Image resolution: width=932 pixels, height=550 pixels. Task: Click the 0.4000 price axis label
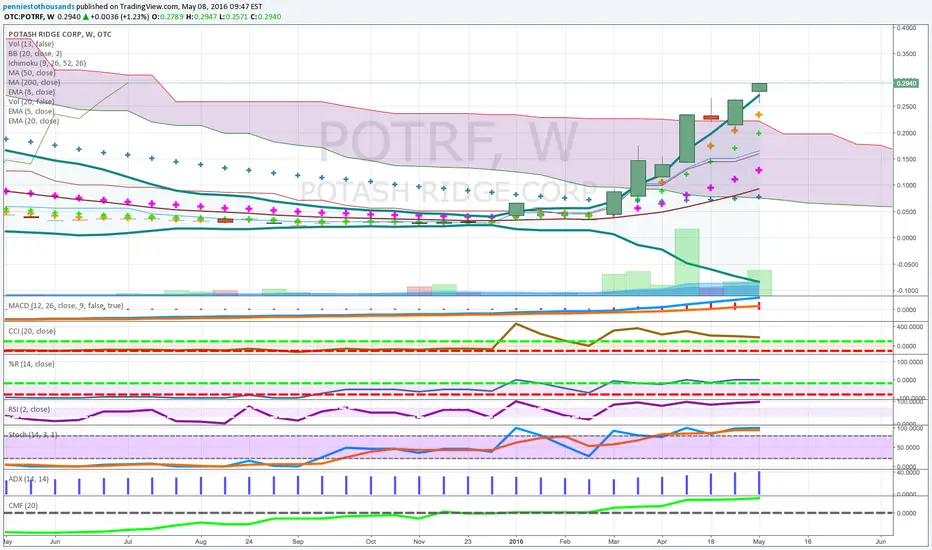pos(908,27)
